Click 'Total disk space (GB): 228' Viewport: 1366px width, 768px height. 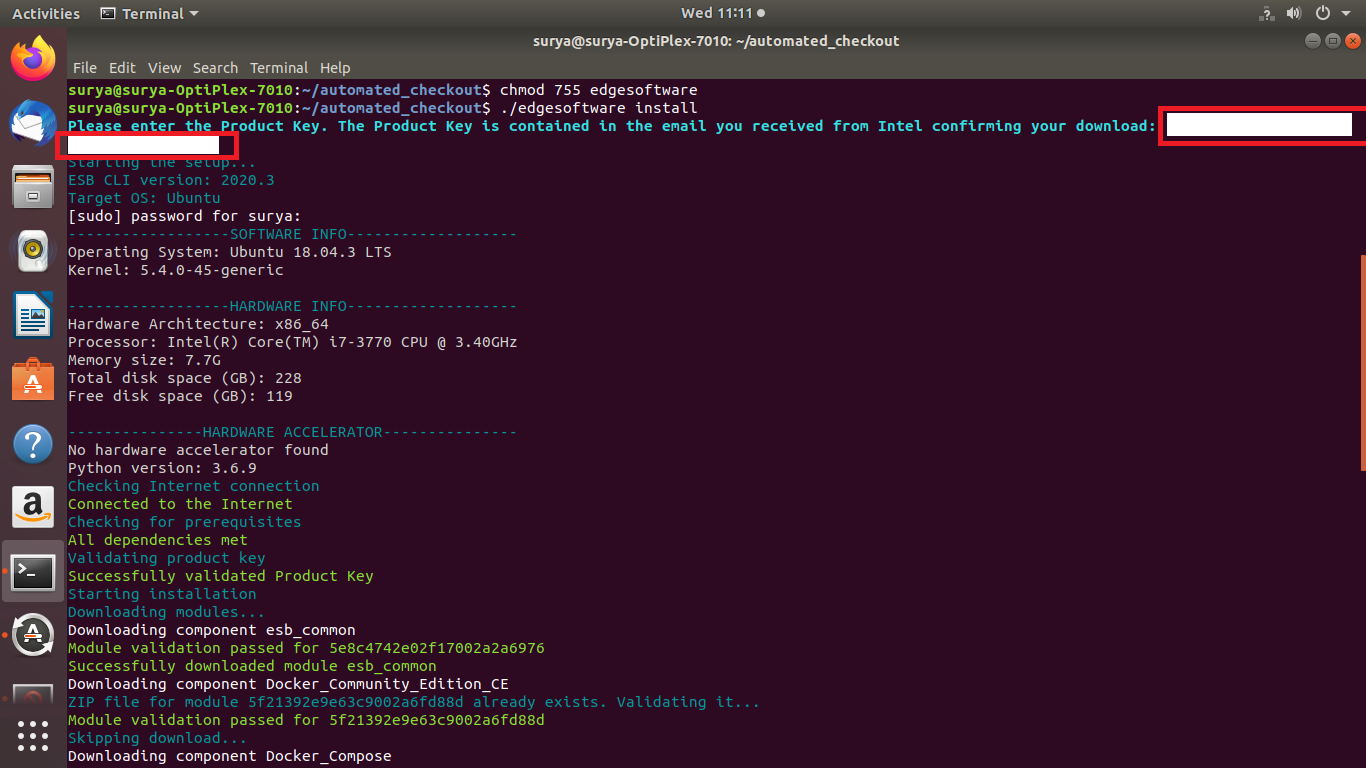click(185, 378)
